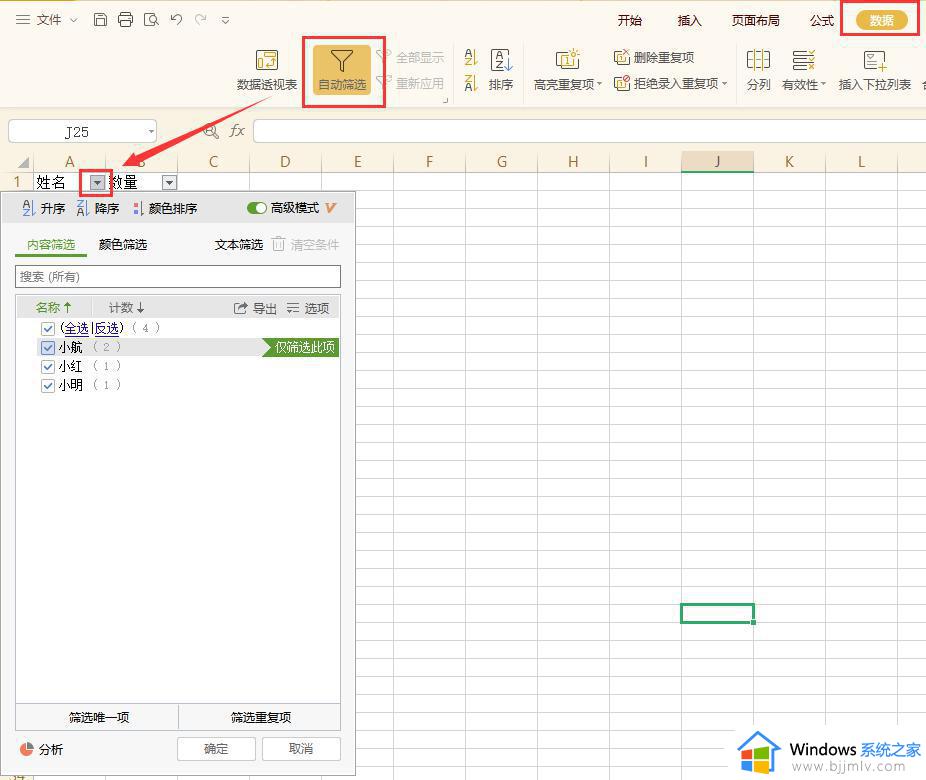This screenshot has width=926, height=780.
Task: Open the filter dropdown arrow in 数量 cell
Action: tap(169, 183)
